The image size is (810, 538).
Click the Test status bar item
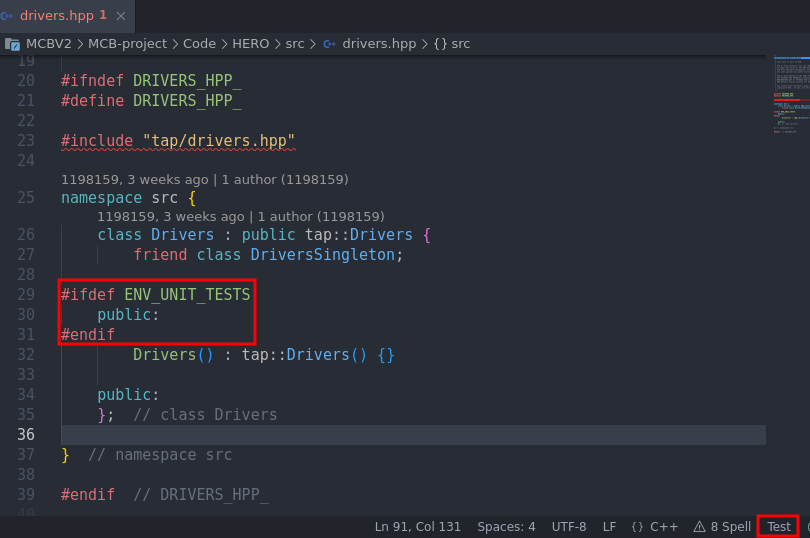click(x=778, y=526)
